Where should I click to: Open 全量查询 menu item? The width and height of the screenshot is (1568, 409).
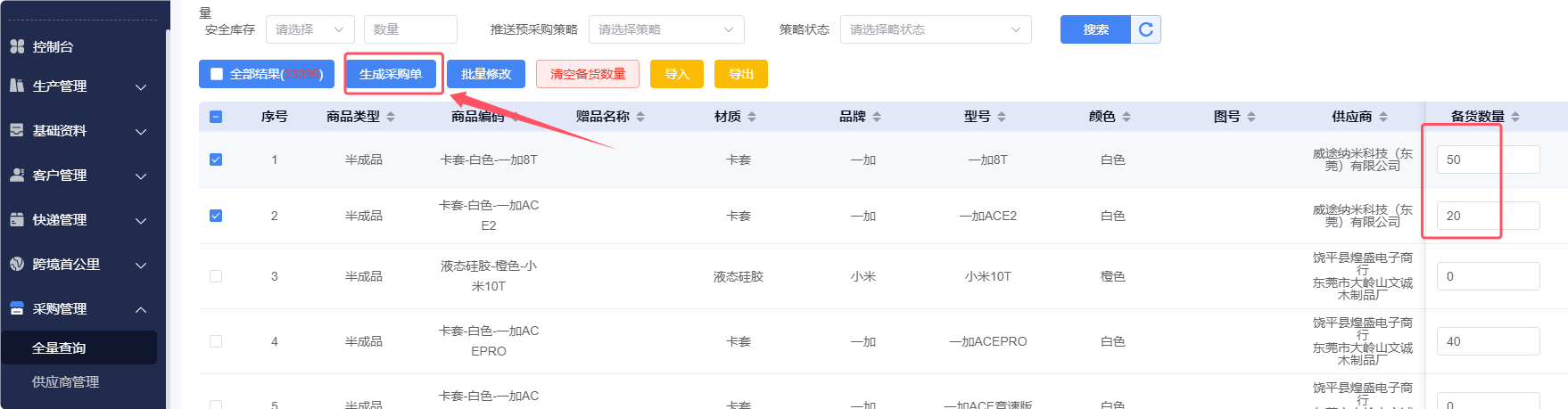[x=59, y=348]
